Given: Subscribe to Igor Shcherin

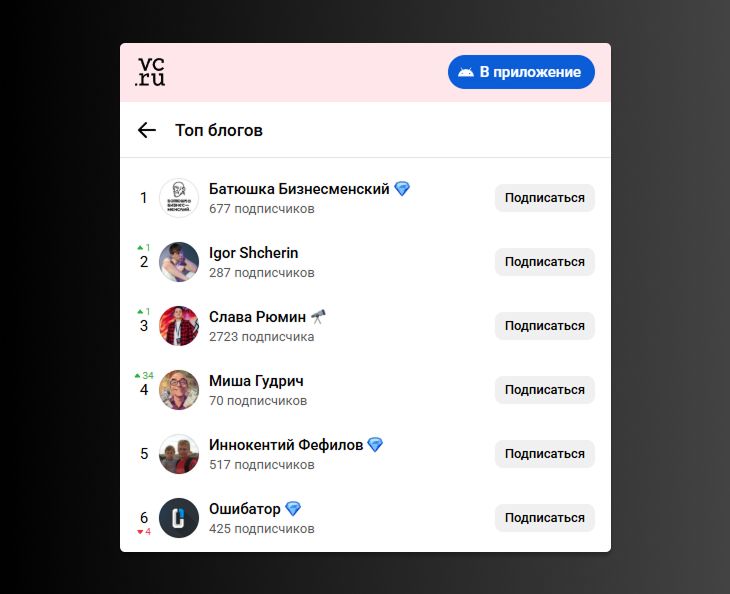Looking at the screenshot, I should point(544,262).
